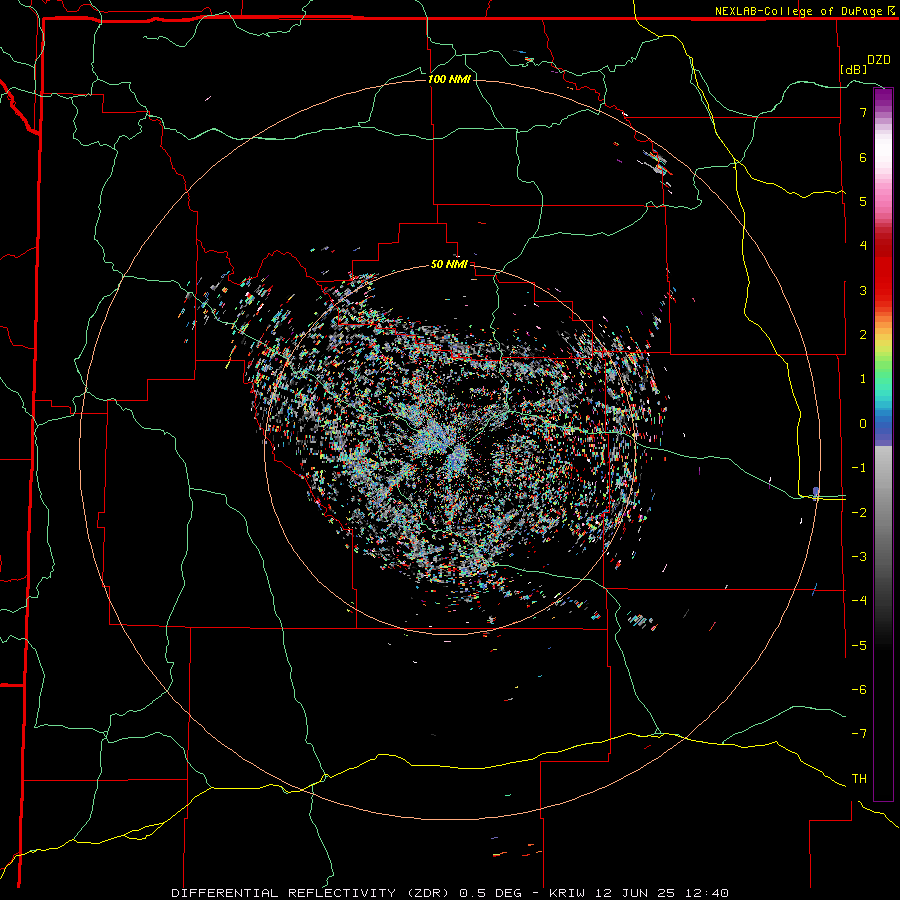Click the 2 value on the scale
The image size is (900, 900).
pos(863,335)
